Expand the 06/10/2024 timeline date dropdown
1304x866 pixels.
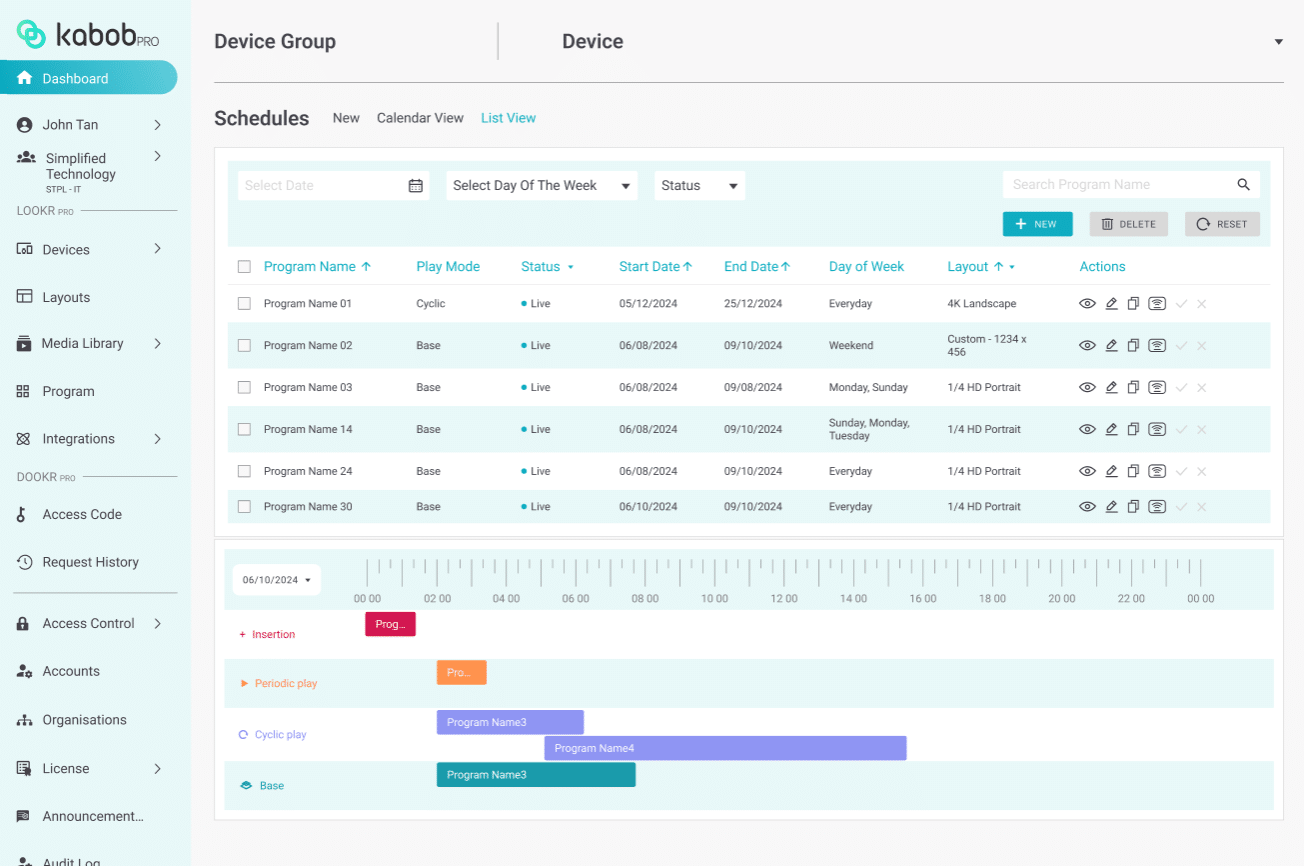point(276,580)
